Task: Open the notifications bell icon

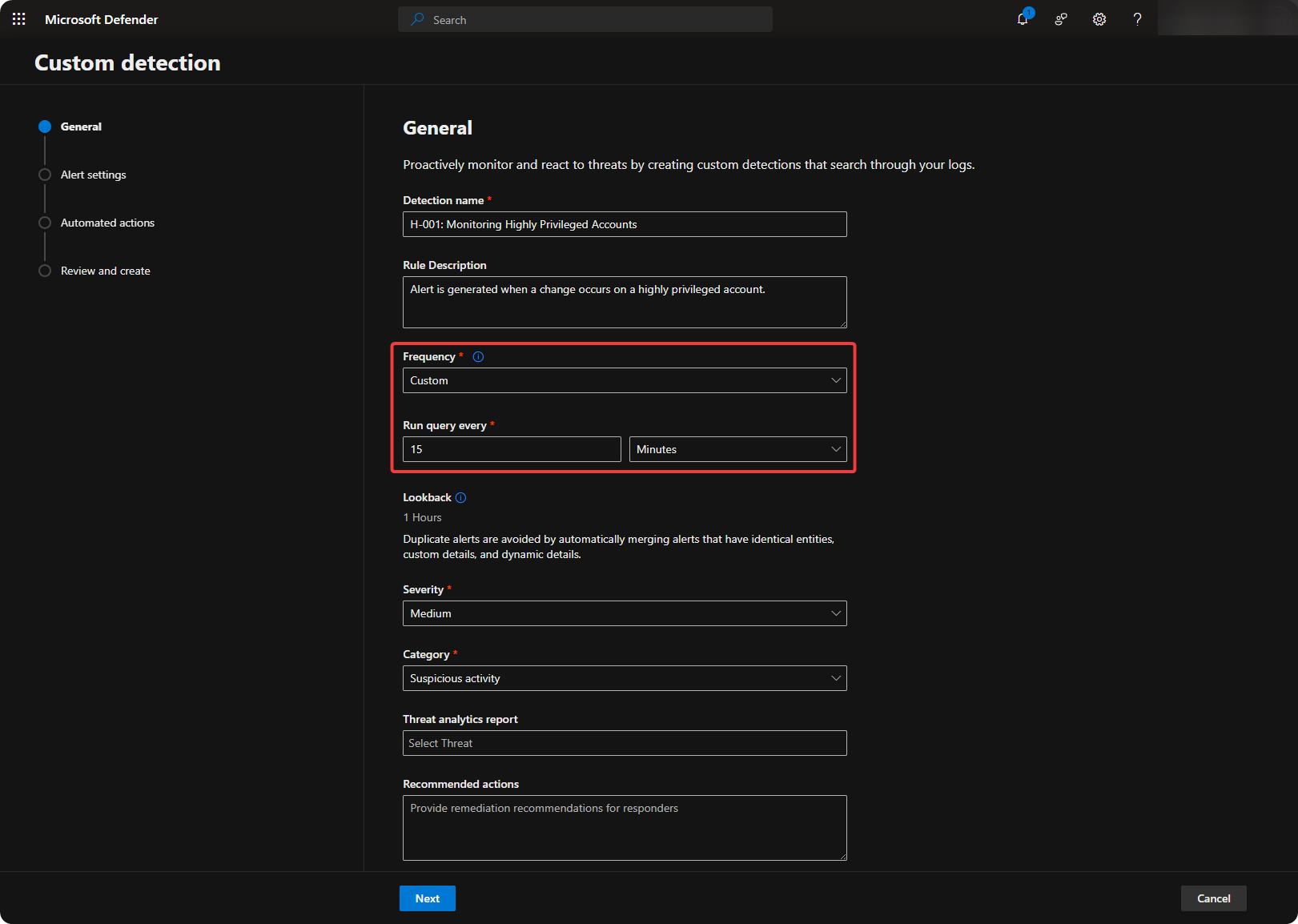Action: click(x=1023, y=19)
